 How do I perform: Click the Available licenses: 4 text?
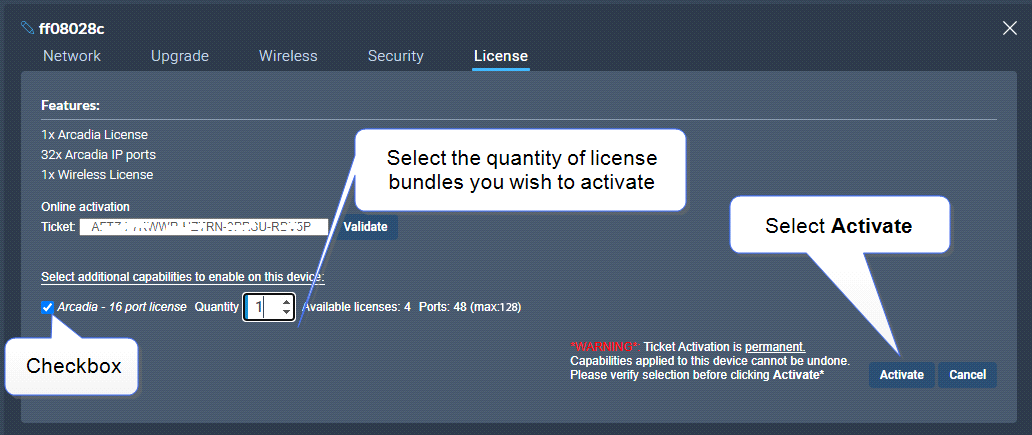[356, 307]
